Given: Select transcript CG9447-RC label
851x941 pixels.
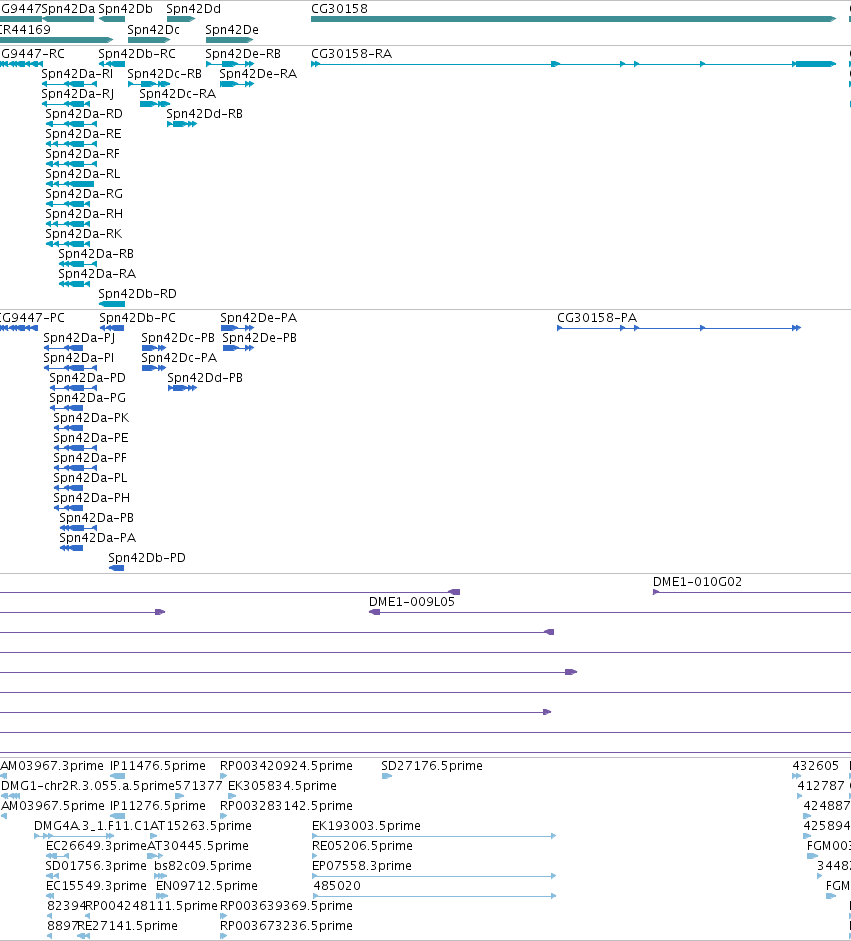Looking at the screenshot, I should pos(32,53).
